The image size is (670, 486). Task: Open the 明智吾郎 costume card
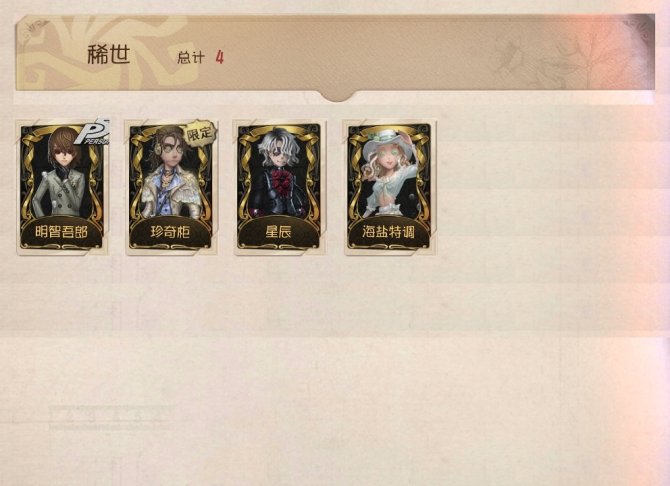(x=62, y=187)
